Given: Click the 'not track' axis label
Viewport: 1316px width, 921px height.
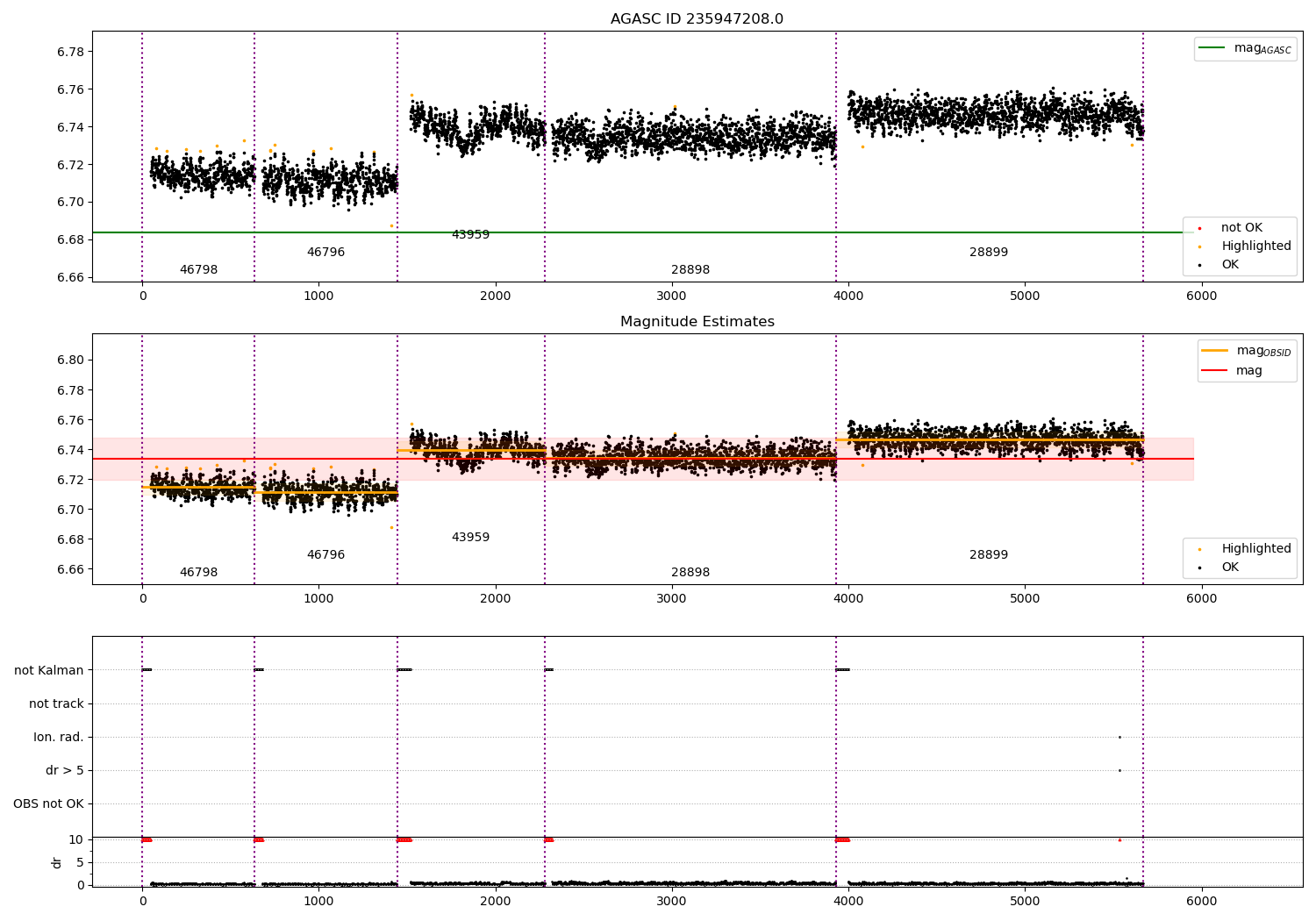Looking at the screenshot, I should click(56, 703).
